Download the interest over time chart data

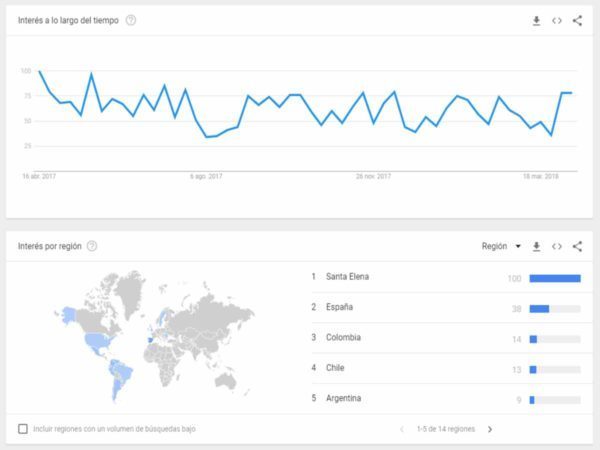pyautogui.click(x=536, y=20)
